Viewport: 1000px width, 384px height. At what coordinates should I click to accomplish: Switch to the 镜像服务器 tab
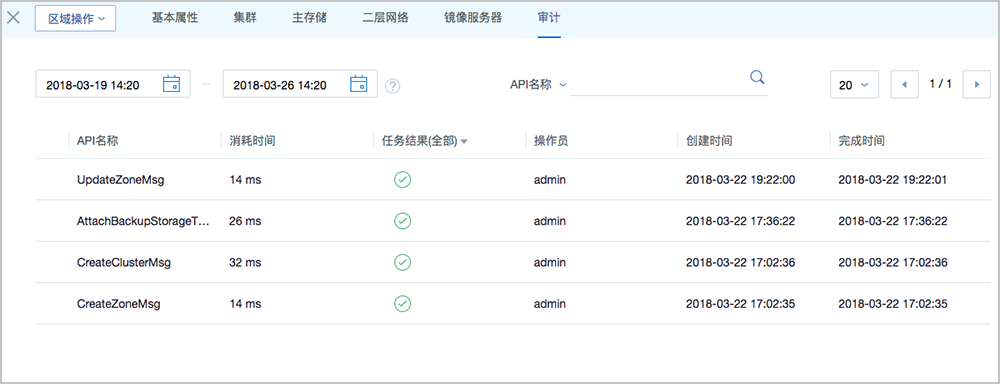click(473, 18)
